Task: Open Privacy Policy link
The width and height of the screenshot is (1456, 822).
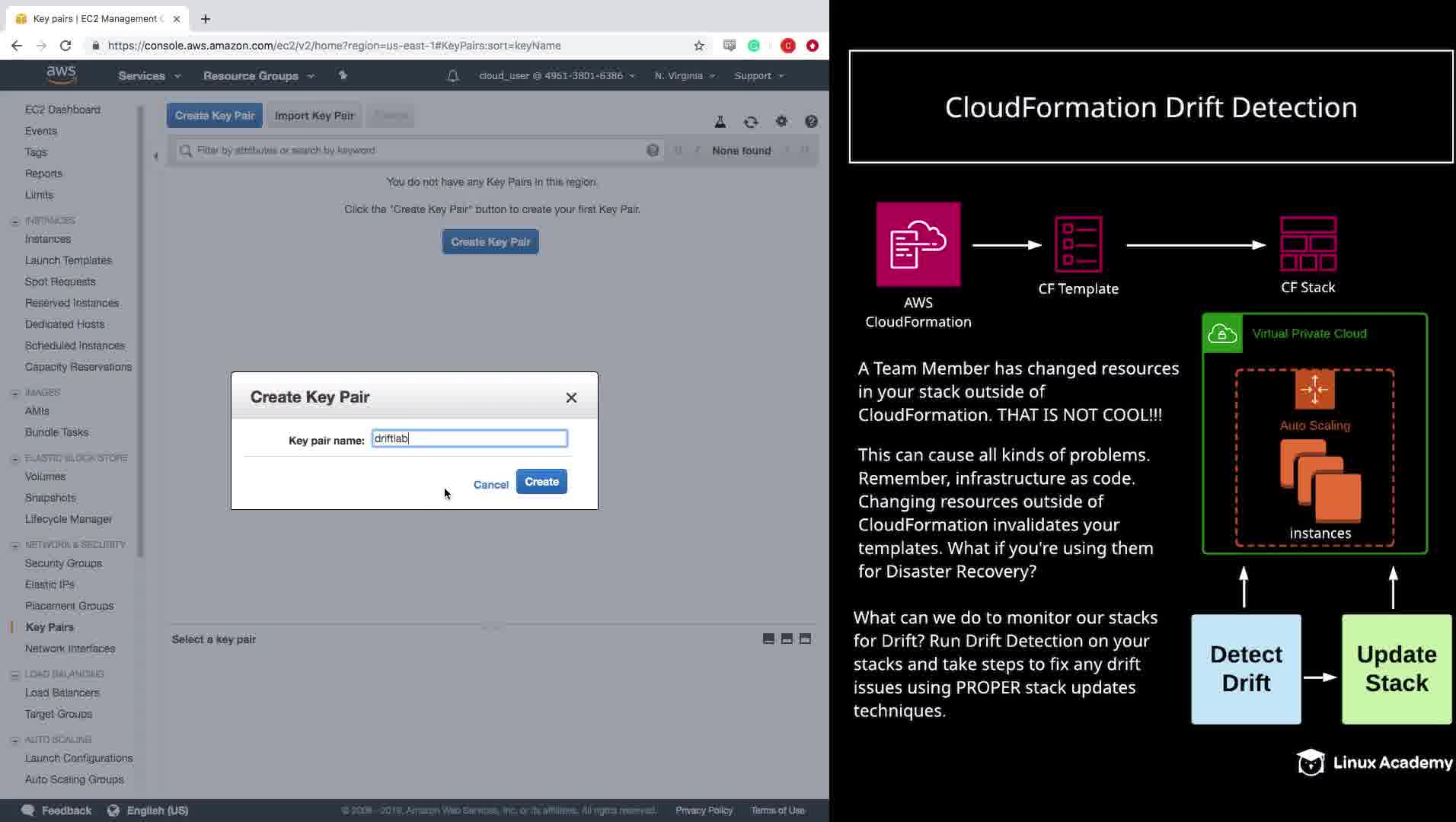Action: [704, 811]
